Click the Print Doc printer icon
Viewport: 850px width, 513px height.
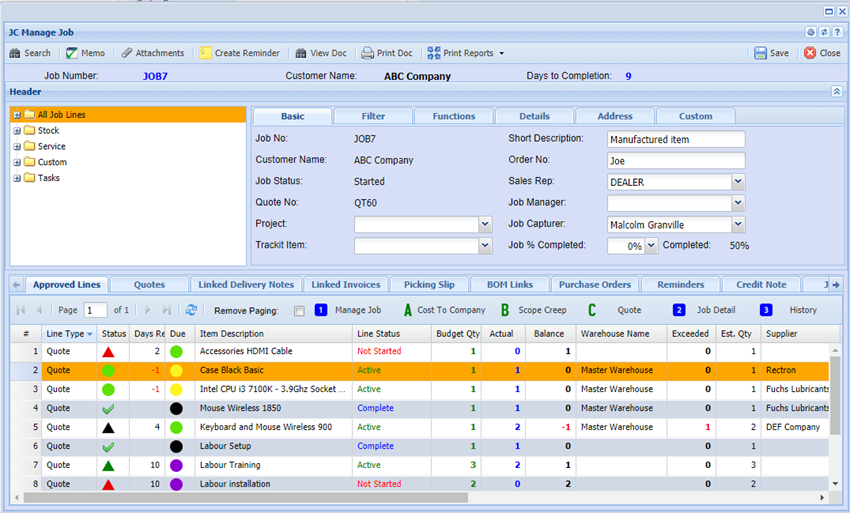(367, 53)
